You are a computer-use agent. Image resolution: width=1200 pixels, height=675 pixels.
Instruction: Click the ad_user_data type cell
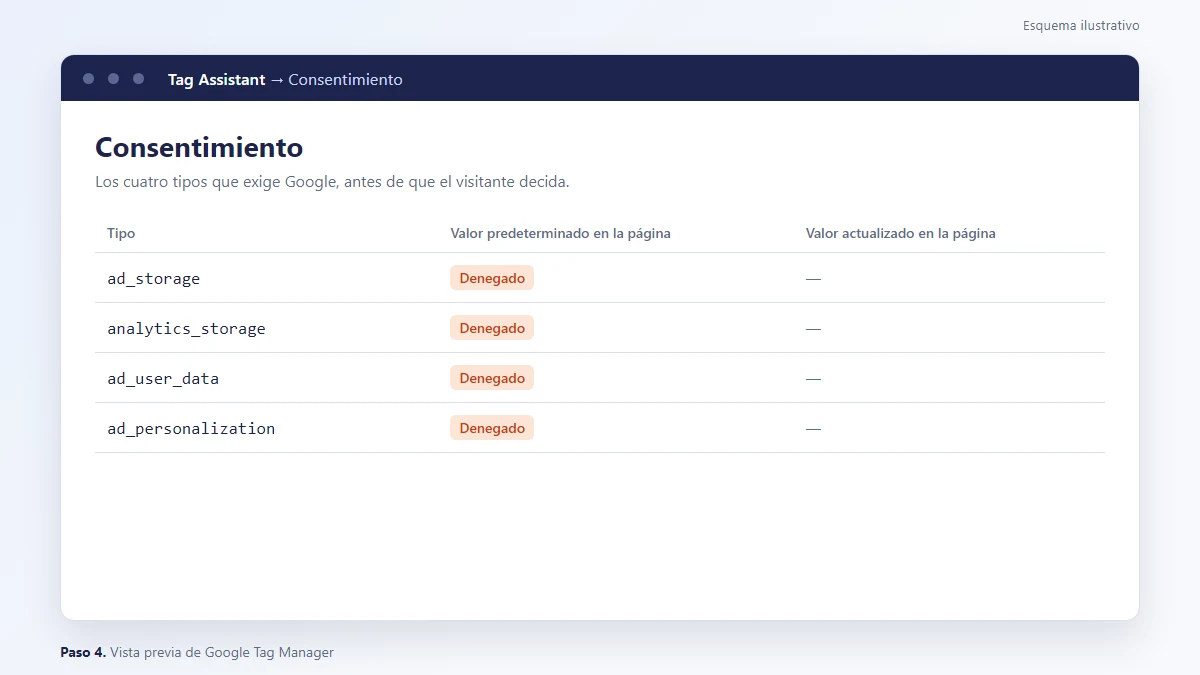point(163,379)
